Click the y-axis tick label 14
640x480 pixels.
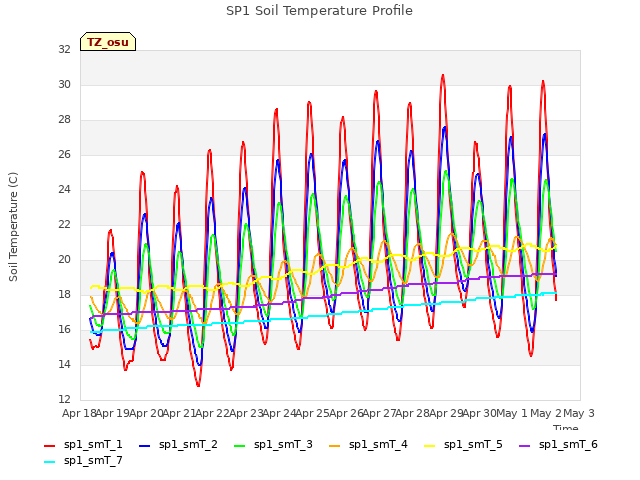[64, 364]
